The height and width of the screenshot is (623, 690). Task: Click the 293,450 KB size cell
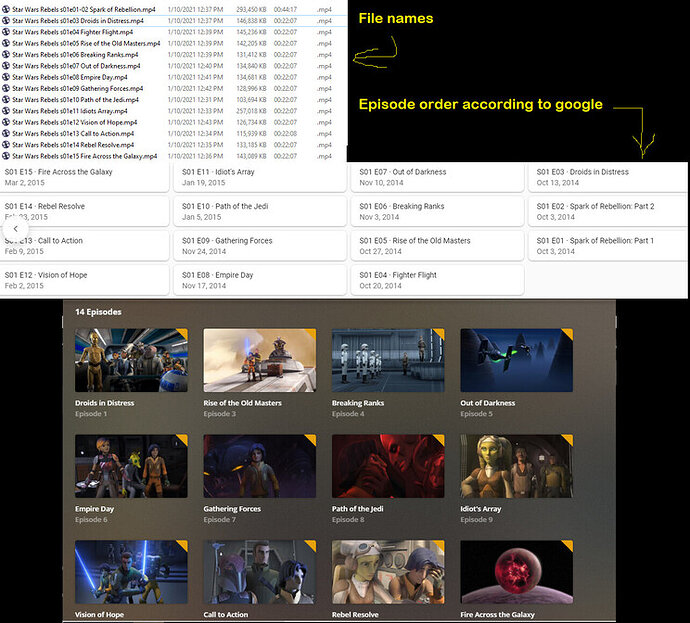(251, 9)
